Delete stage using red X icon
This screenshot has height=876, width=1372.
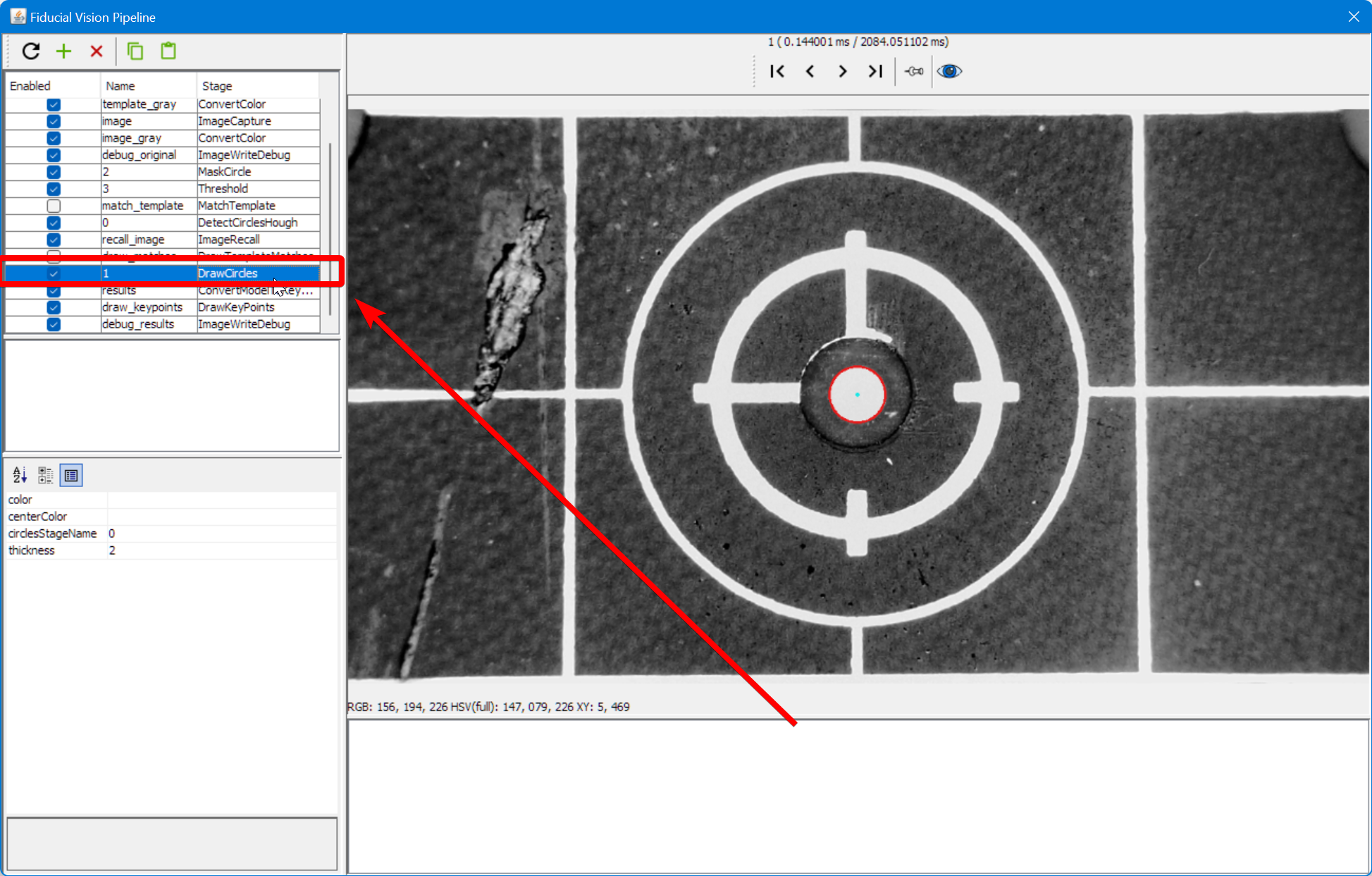click(x=97, y=51)
